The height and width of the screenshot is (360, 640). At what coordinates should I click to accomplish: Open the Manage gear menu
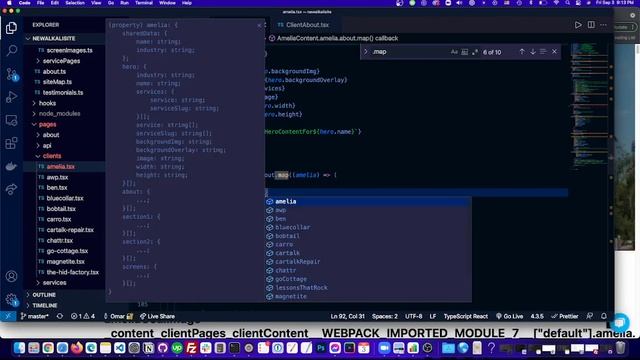pyautogui.click(x=11, y=300)
